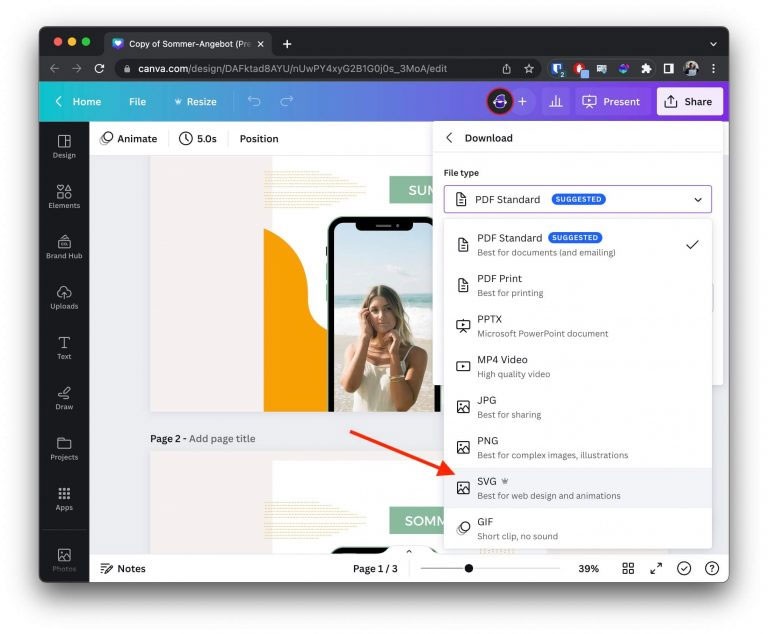Viewport: 768px width, 634px height.
Task: Select the Text tool in sidebar
Action: [64, 347]
